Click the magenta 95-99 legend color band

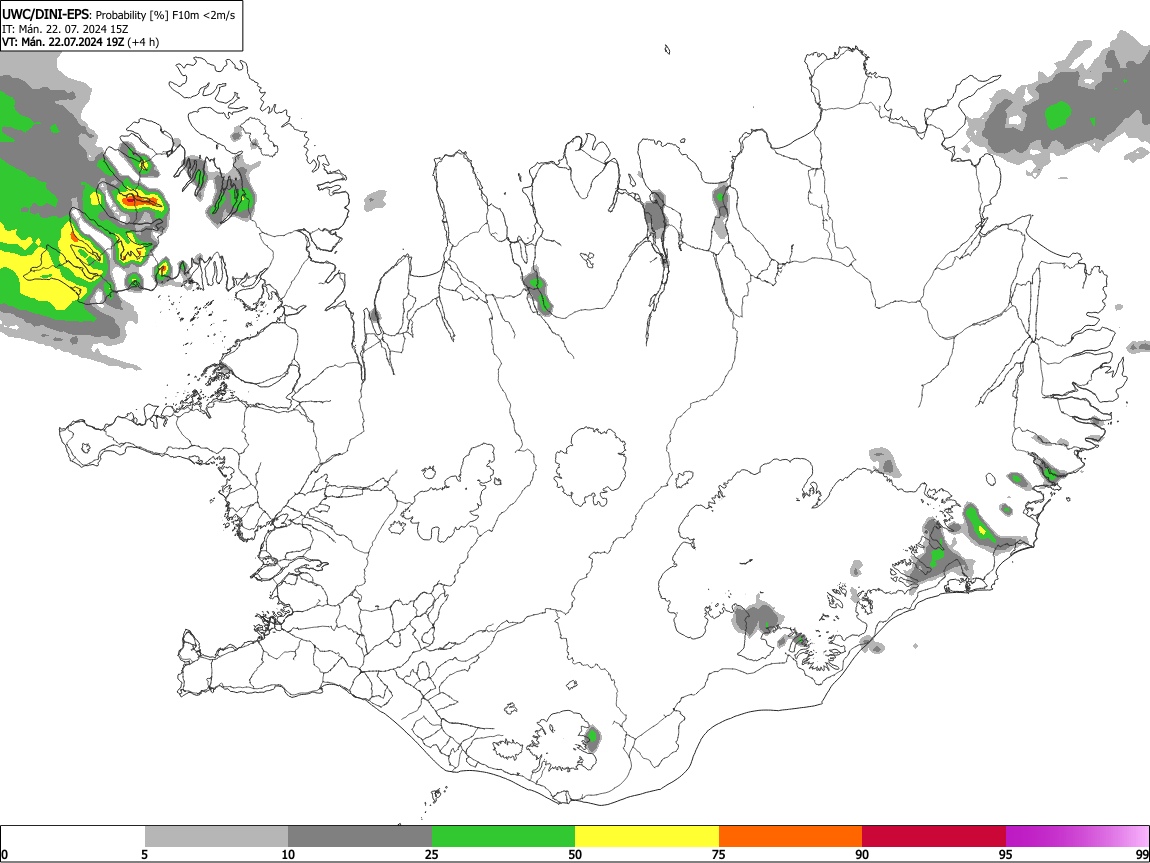(x=1077, y=836)
